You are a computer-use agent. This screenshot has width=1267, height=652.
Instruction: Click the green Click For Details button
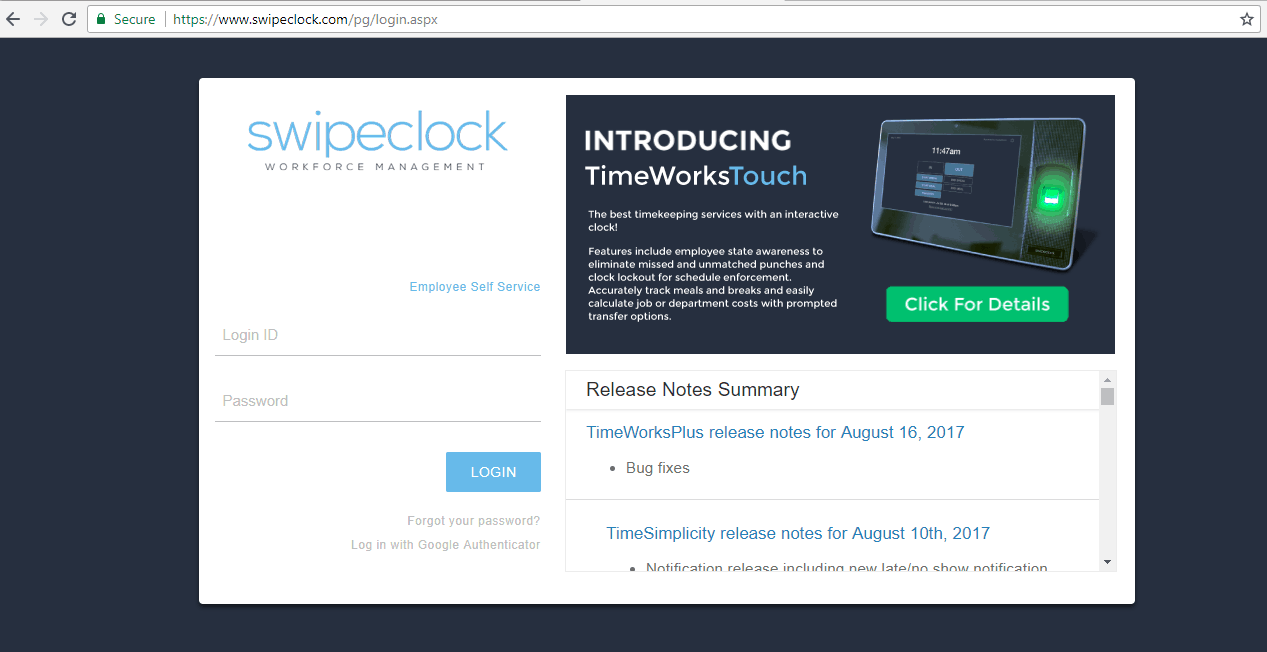(977, 304)
